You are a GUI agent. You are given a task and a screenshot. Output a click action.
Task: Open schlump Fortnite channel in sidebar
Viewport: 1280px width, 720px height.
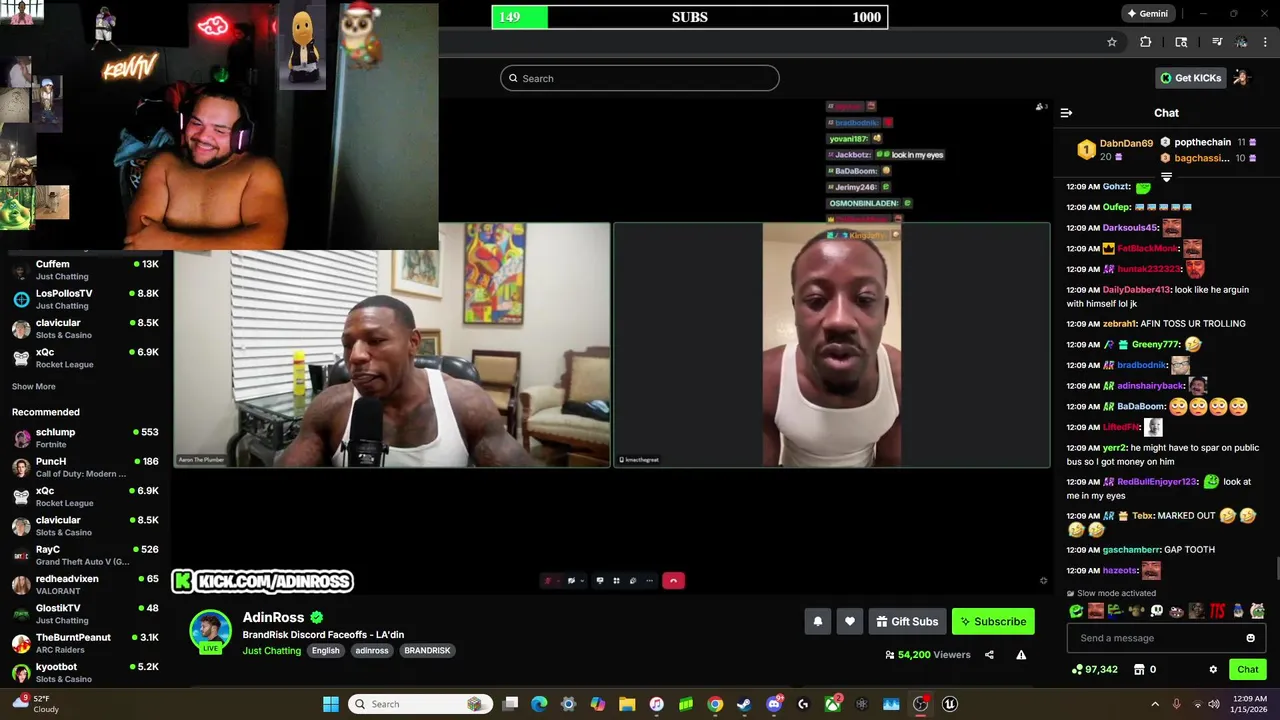(85, 438)
